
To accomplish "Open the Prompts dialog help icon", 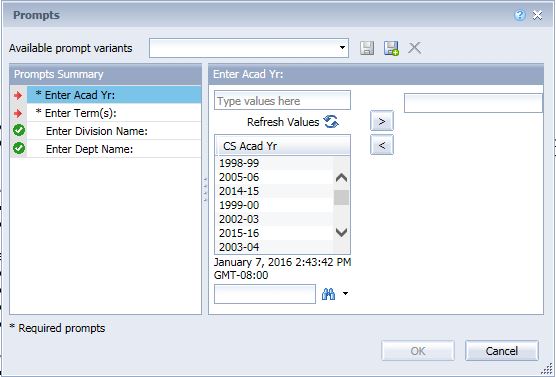I will click(520, 15).
